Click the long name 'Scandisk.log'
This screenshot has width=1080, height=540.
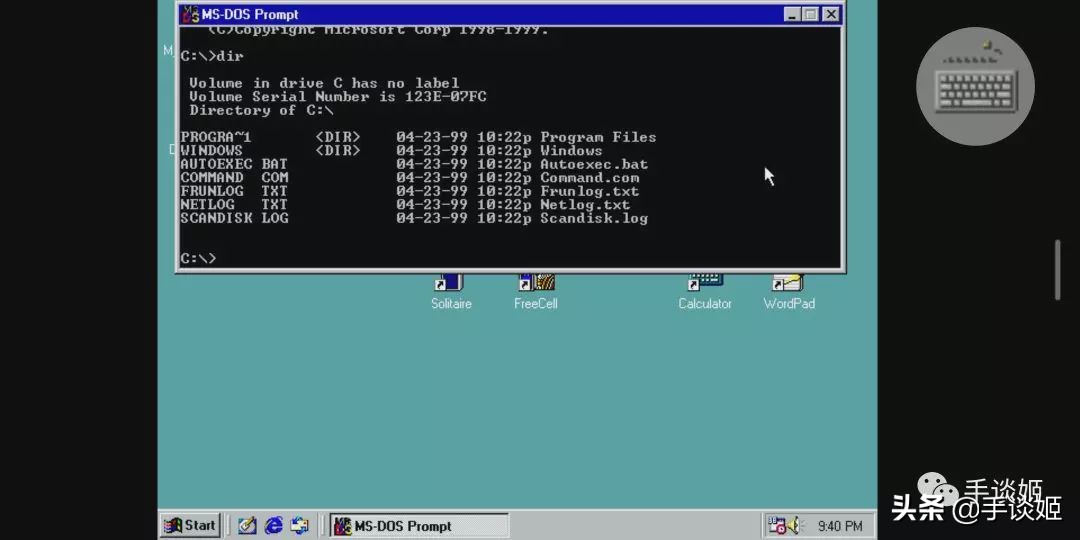(x=594, y=218)
